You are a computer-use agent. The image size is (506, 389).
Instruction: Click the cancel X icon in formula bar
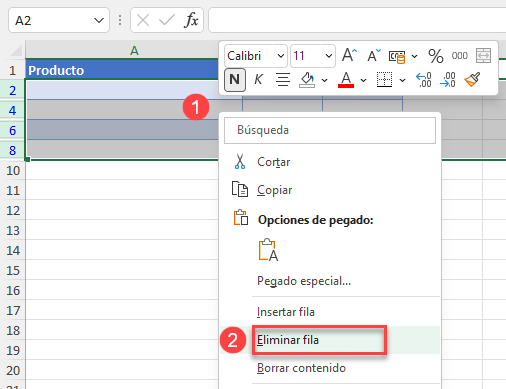tap(143, 20)
